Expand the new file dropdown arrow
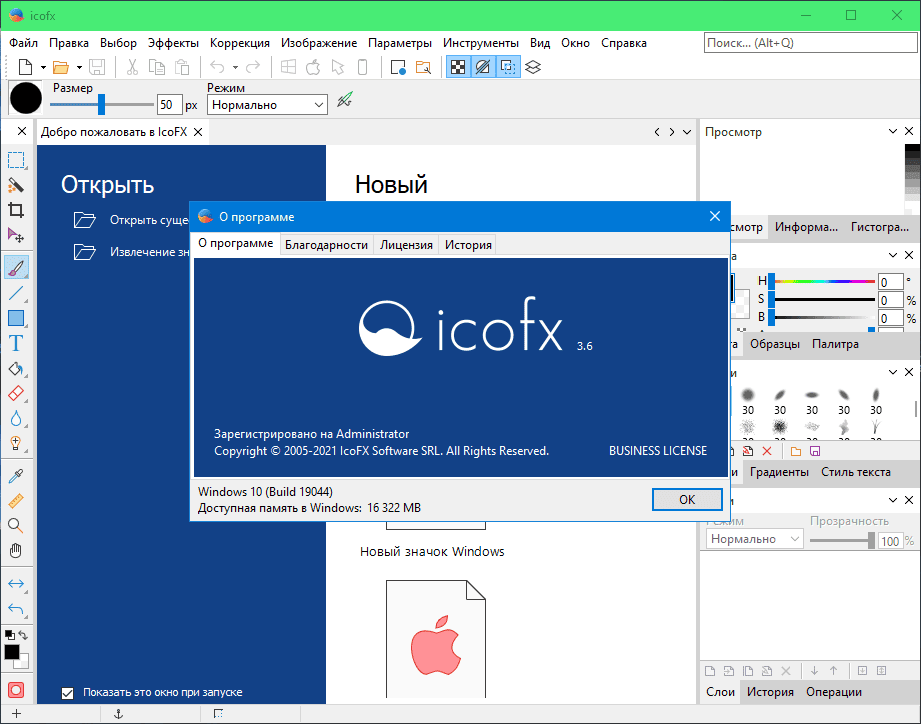The width and height of the screenshot is (921, 724). (43, 68)
